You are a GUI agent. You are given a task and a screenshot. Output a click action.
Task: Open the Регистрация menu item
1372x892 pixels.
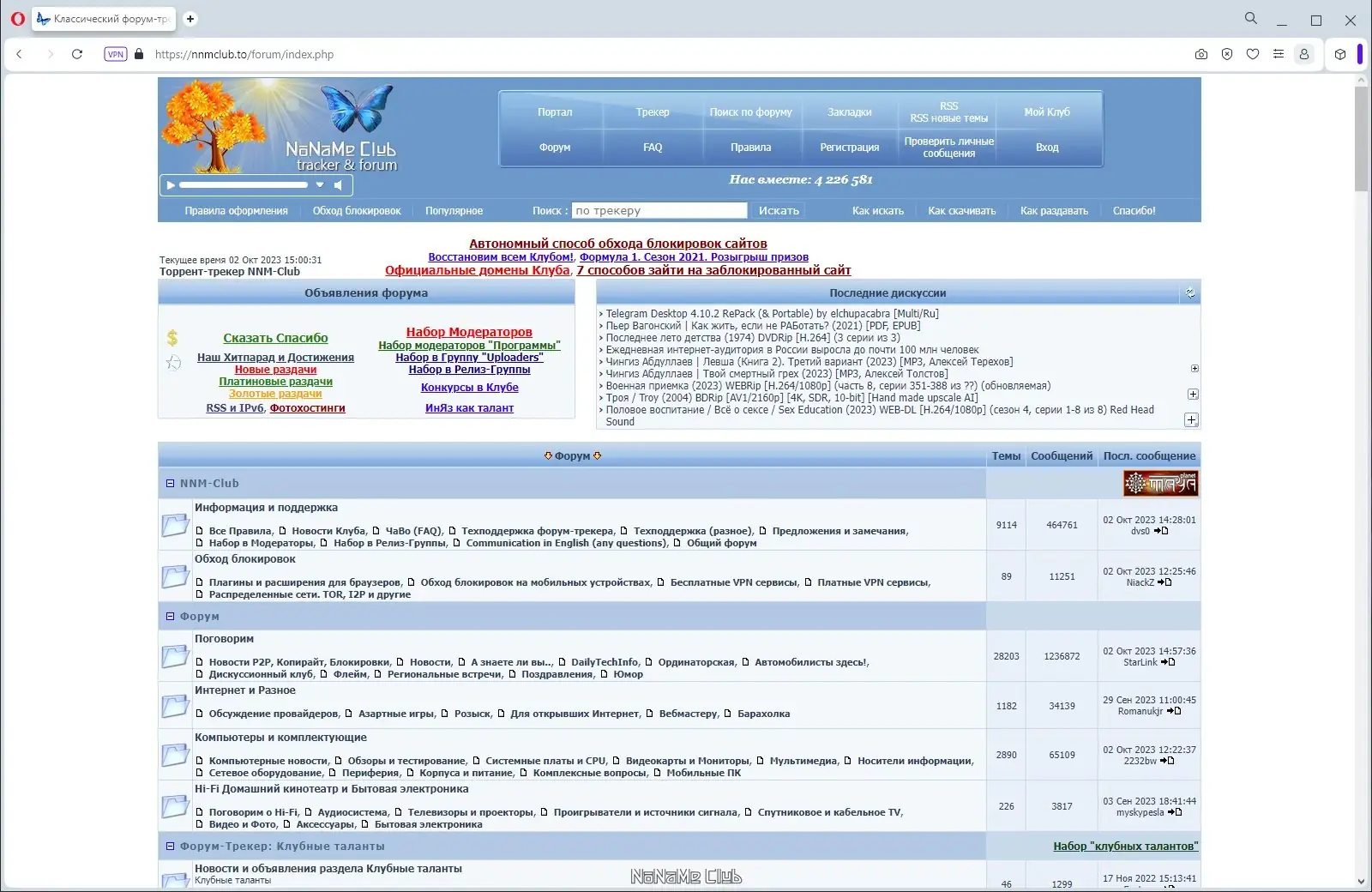[x=850, y=148]
